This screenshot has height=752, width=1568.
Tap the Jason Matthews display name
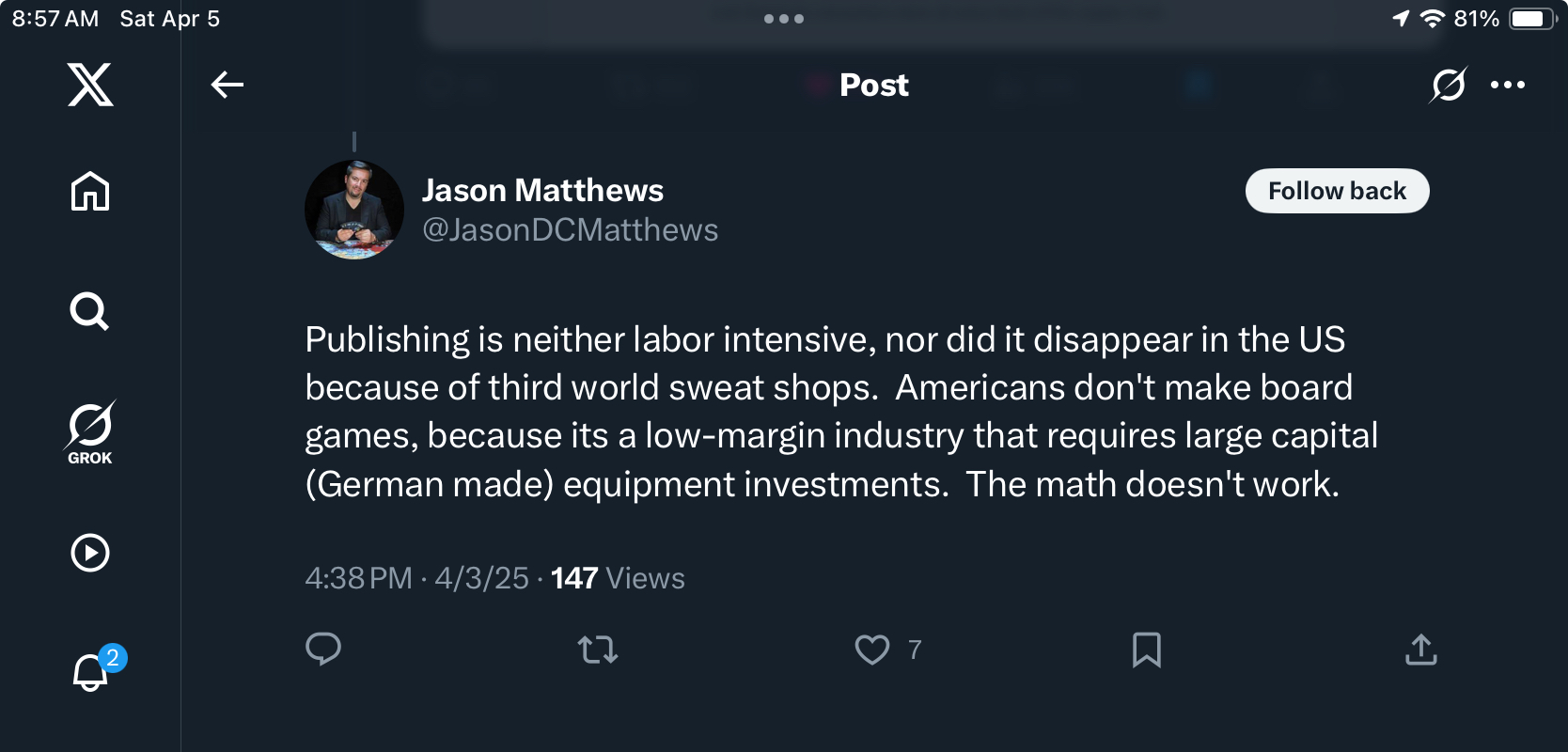click(x=542, y=191)
